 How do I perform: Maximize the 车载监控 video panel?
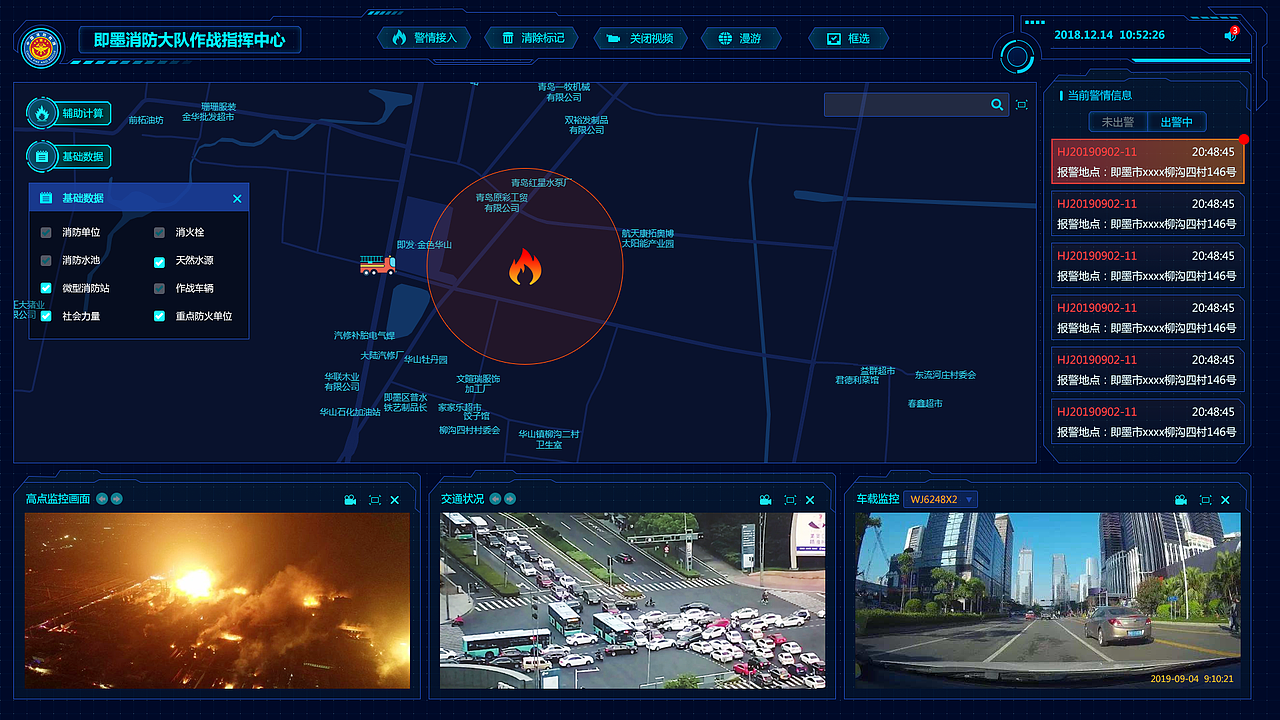coord(1206,500)
